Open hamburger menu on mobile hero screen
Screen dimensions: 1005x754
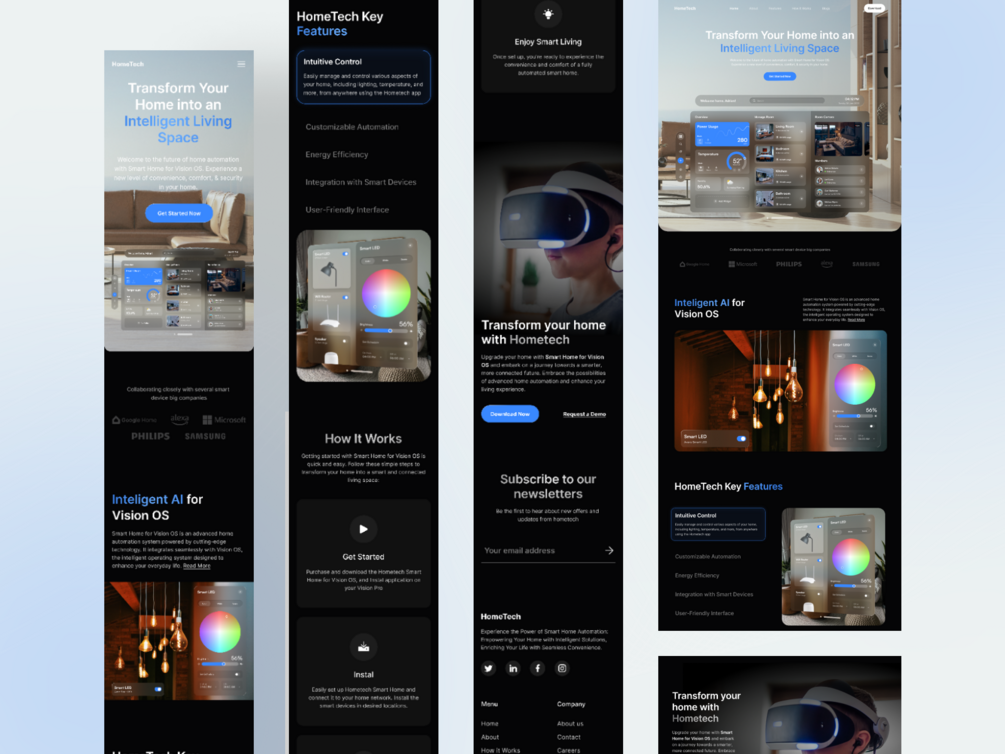[241, 64]
